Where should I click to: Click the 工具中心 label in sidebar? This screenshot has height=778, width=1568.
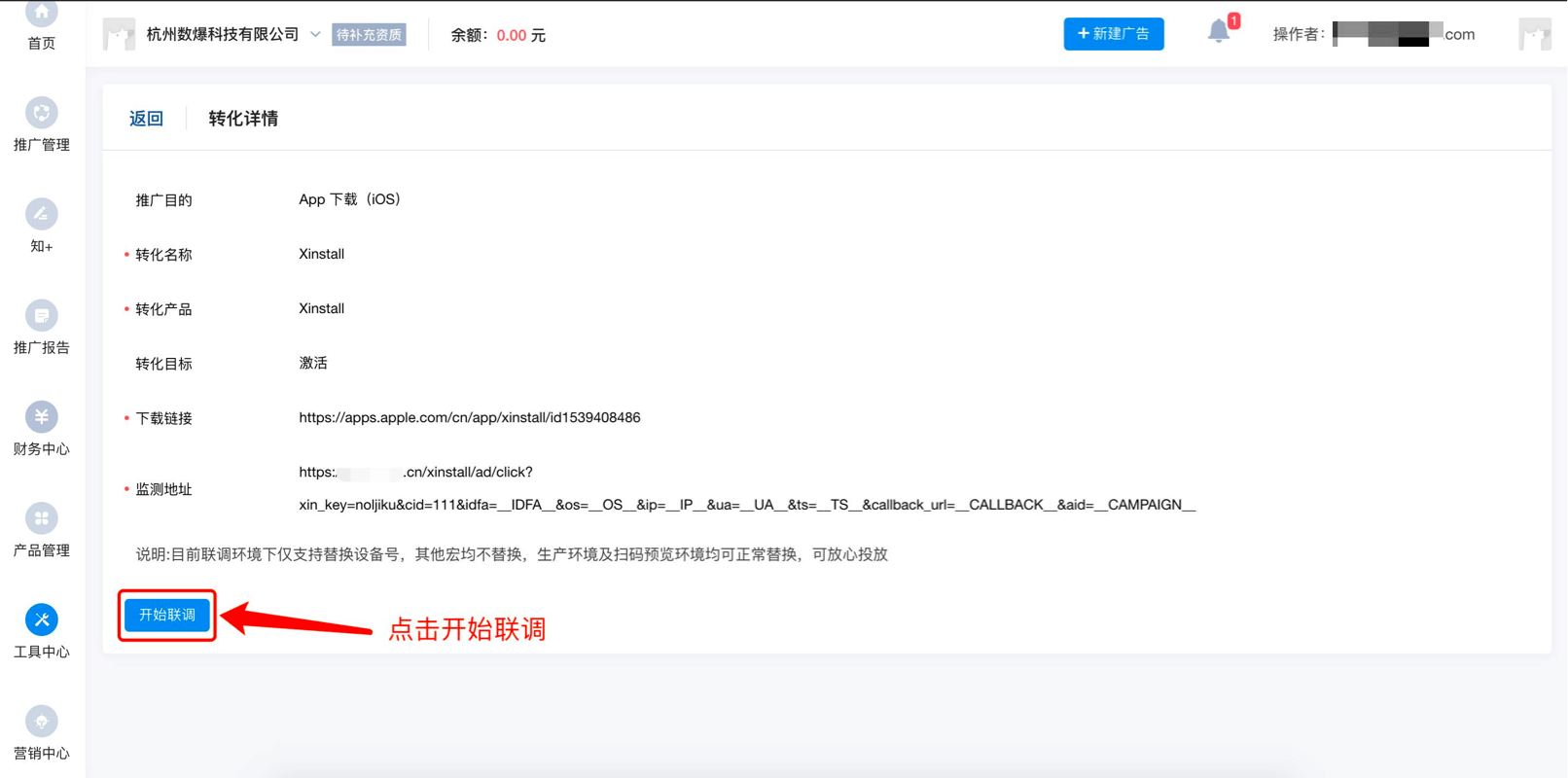pos(41,652)
